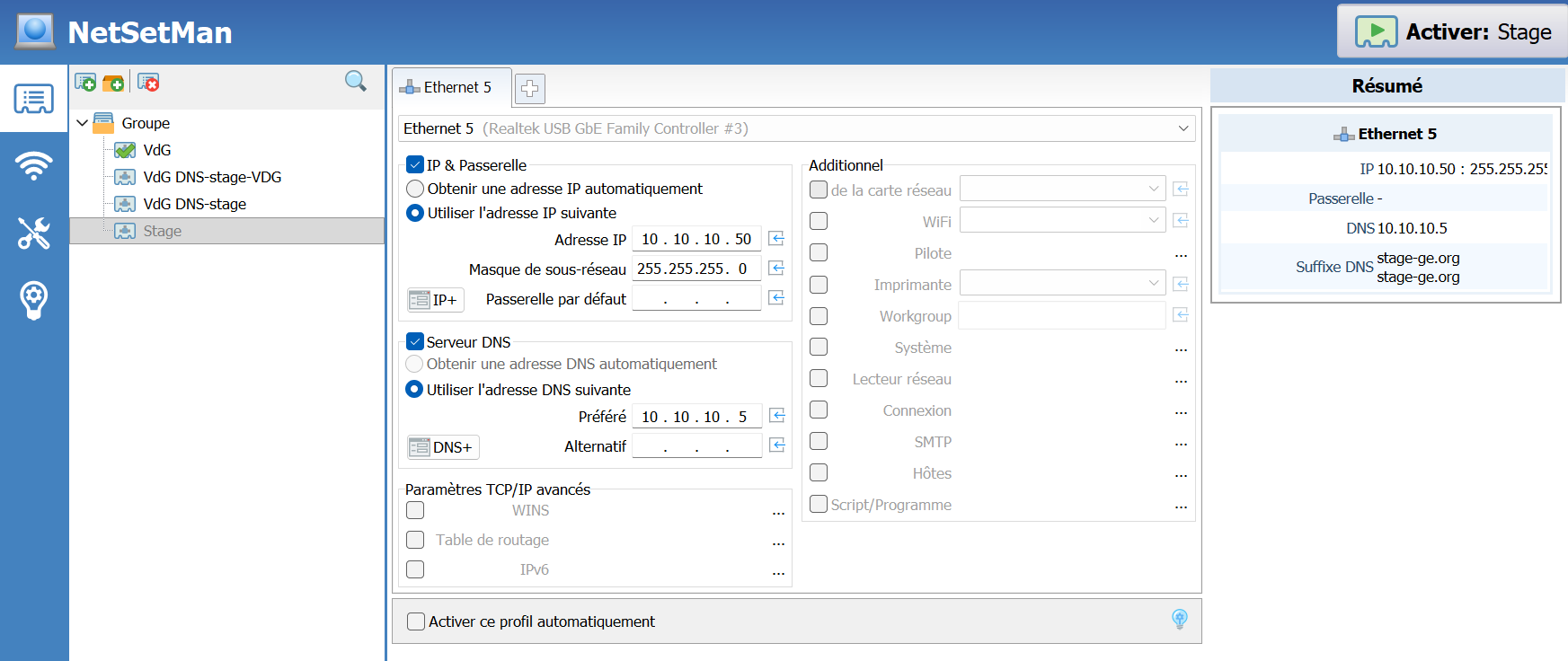Select the Ethernet 5 tab
Viewport: 1568px width, 661px height.
[451, 87]
